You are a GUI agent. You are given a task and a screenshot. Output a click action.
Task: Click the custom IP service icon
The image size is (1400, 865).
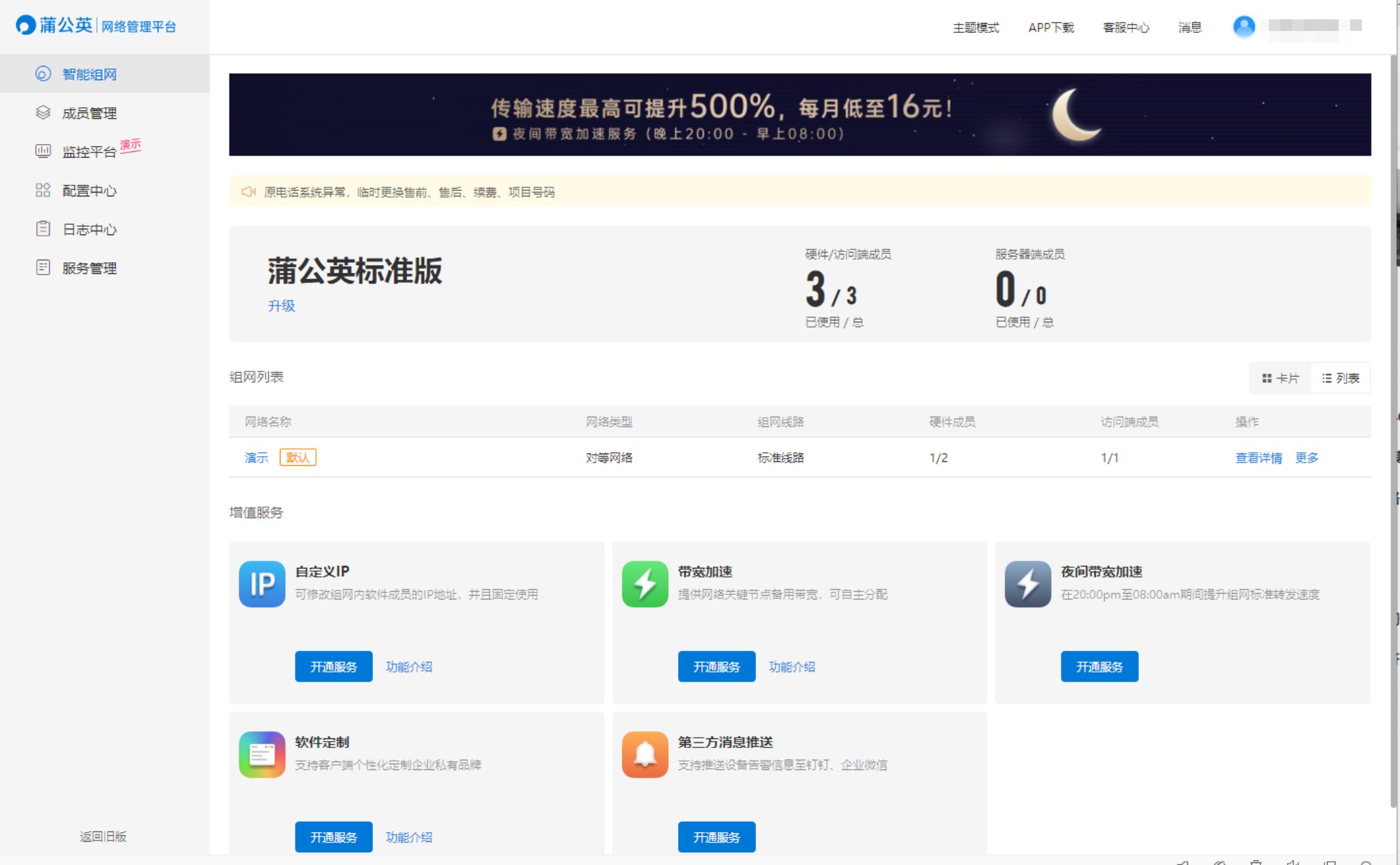(x=262, y=584)
